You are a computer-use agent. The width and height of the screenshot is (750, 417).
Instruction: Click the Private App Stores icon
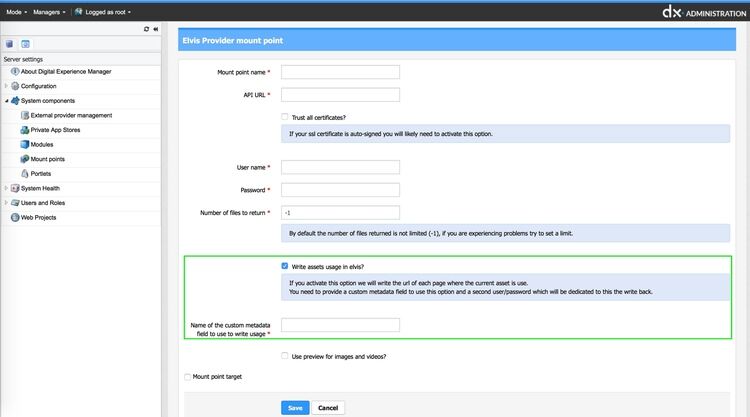(x=25, y=130)
